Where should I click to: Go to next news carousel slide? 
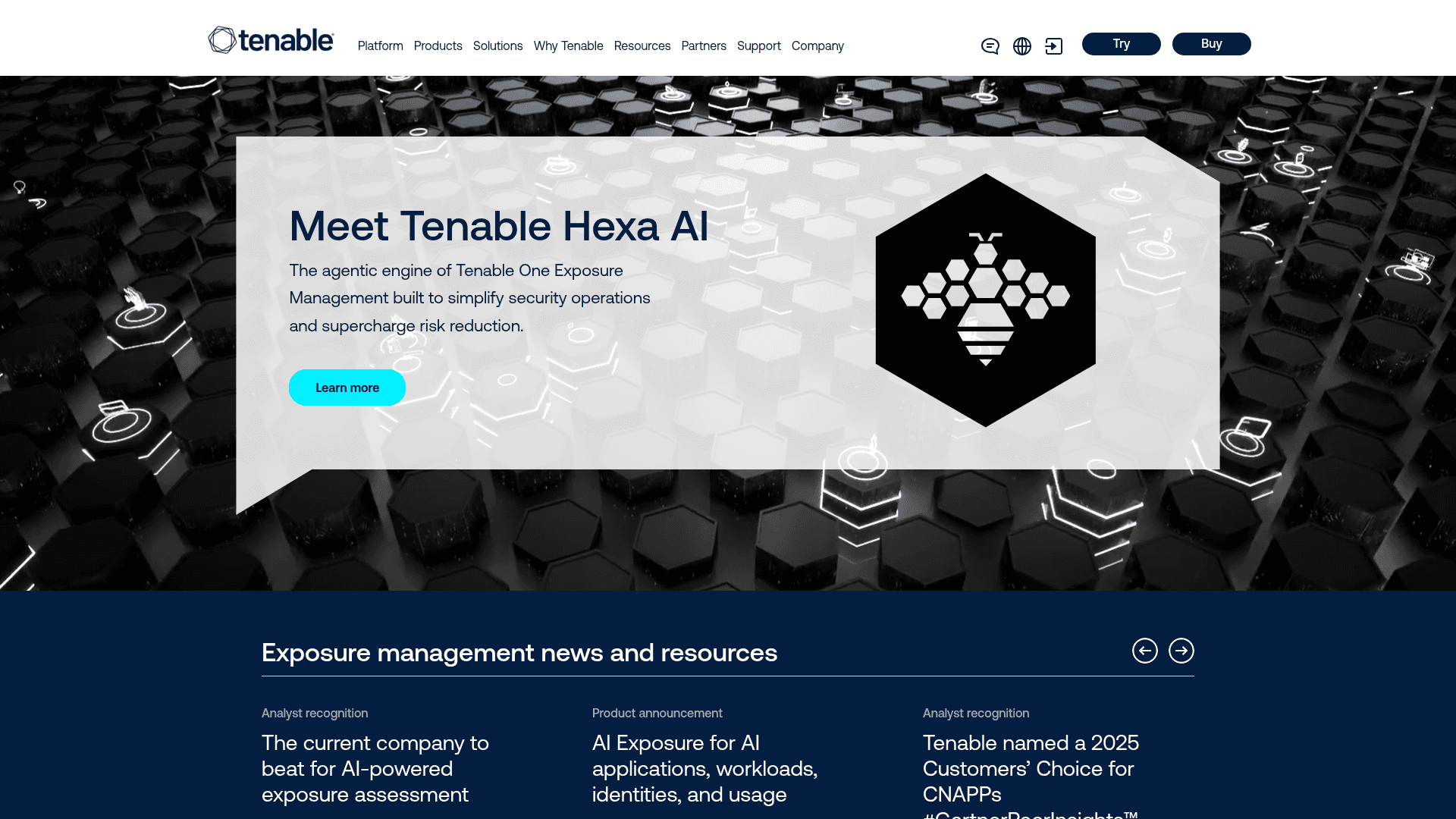point(1181,651)
